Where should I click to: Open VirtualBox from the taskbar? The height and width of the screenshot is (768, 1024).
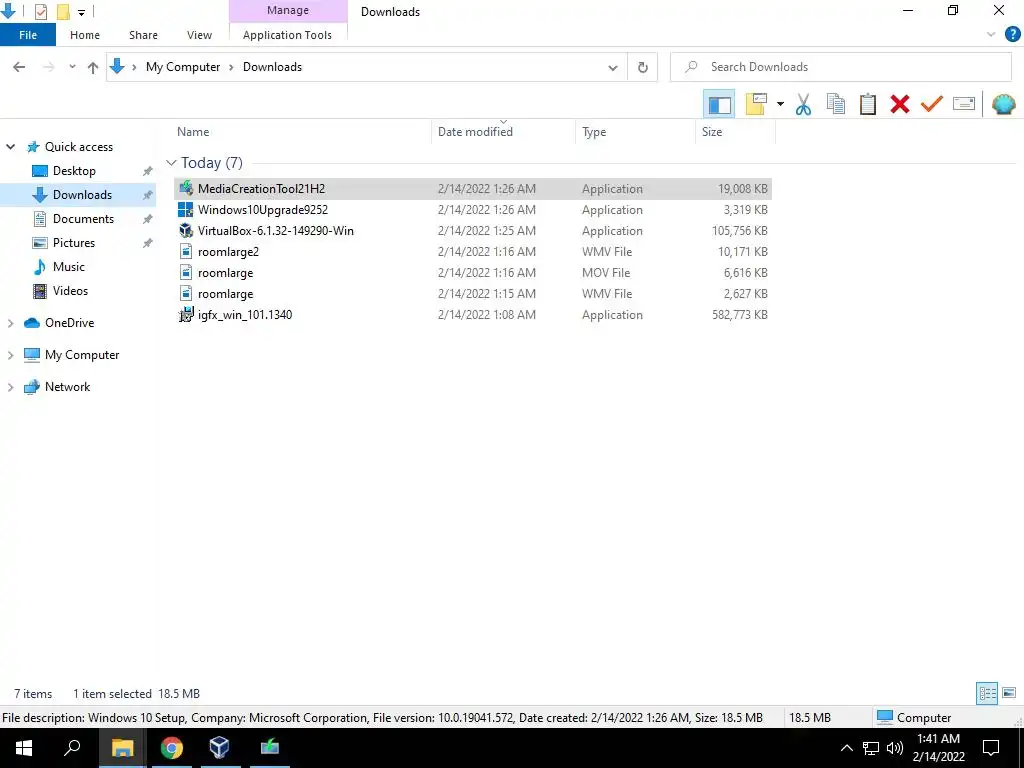tap(219, 748)
